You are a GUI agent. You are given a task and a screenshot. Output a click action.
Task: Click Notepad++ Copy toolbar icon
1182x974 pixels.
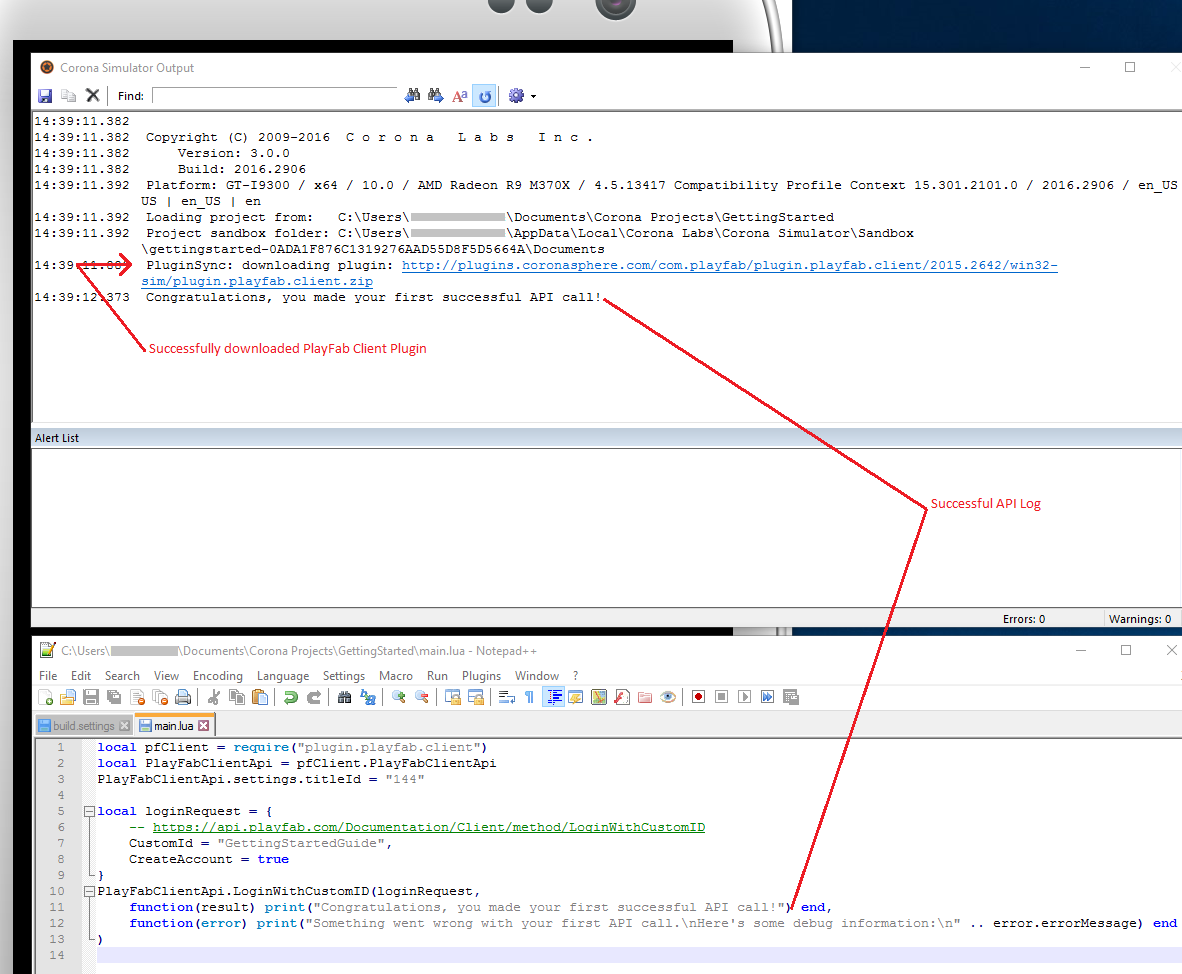coord(237,697)
